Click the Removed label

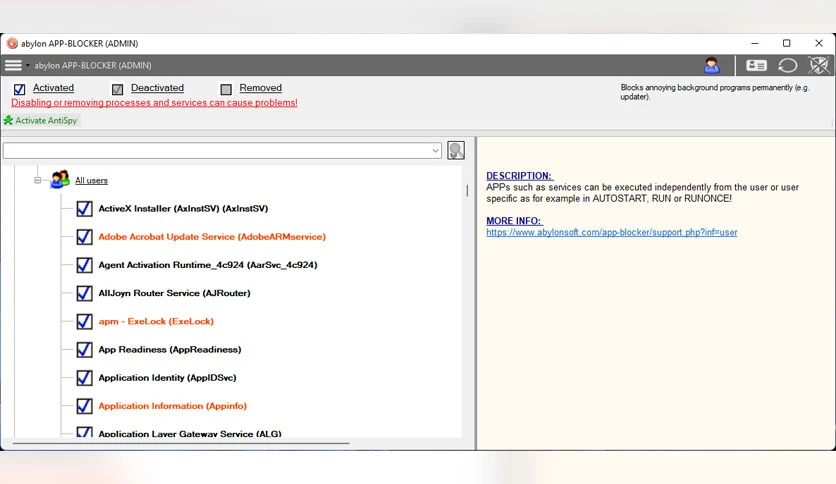pos(260,88)
